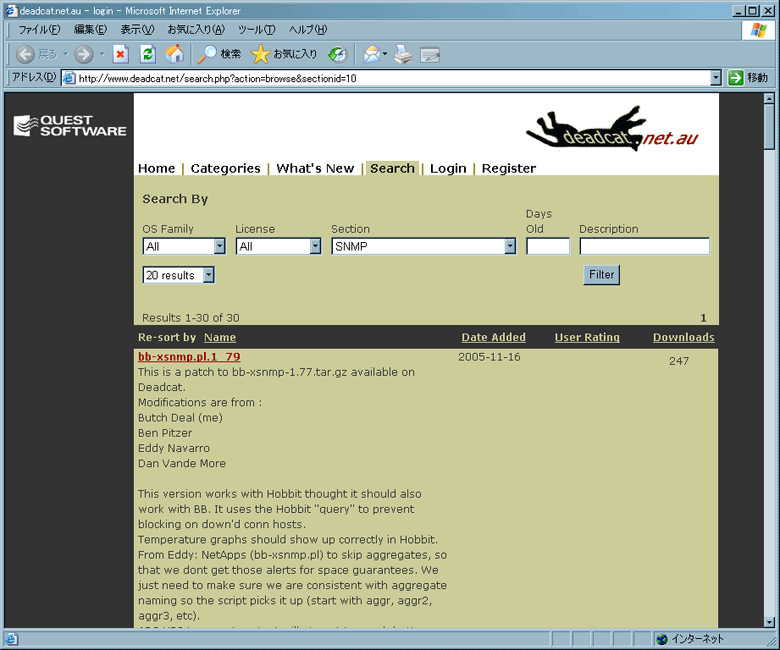Open the License dropdown
The width and height of the screenshot is (780, 650).
tap(315, 246)
